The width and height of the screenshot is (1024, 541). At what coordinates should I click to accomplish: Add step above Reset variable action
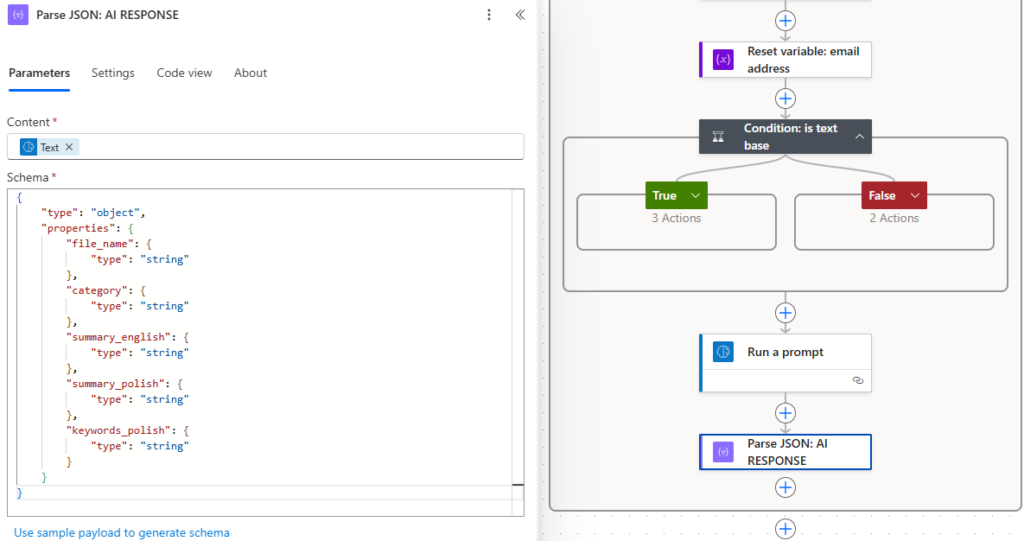(x=785, y=20)
